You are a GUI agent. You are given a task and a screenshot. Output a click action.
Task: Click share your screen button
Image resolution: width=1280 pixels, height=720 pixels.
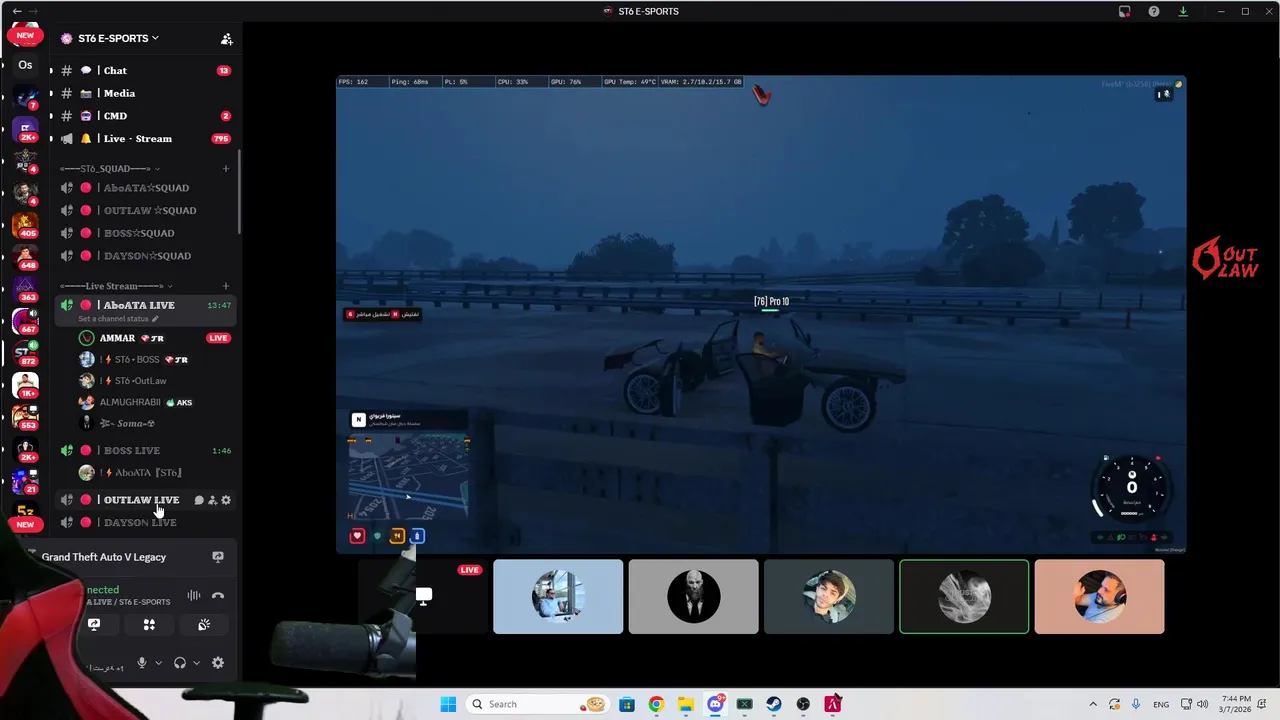click(x=94, y=624)
